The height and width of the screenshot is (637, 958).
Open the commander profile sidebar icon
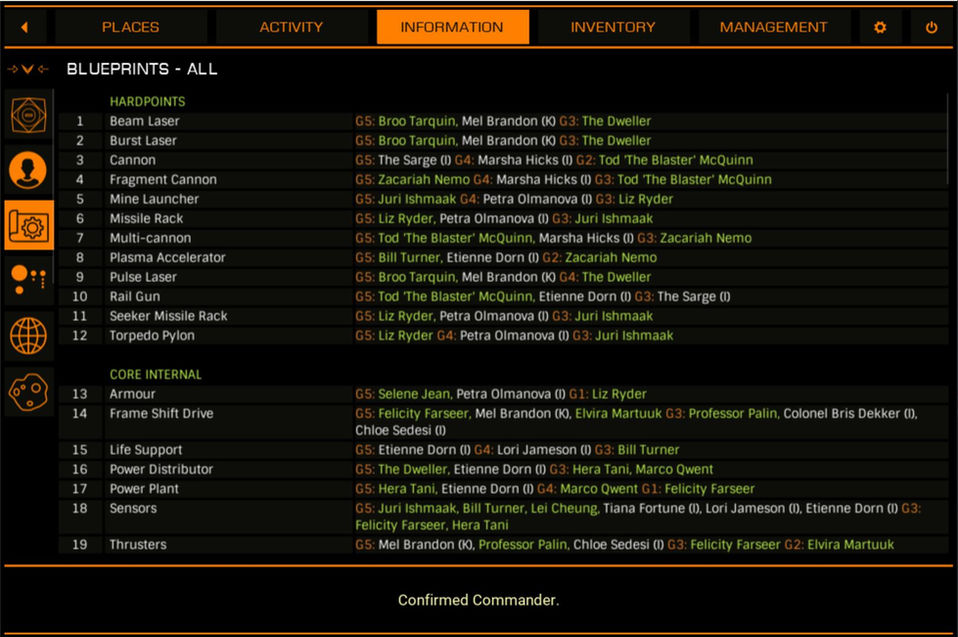point(28,170)
